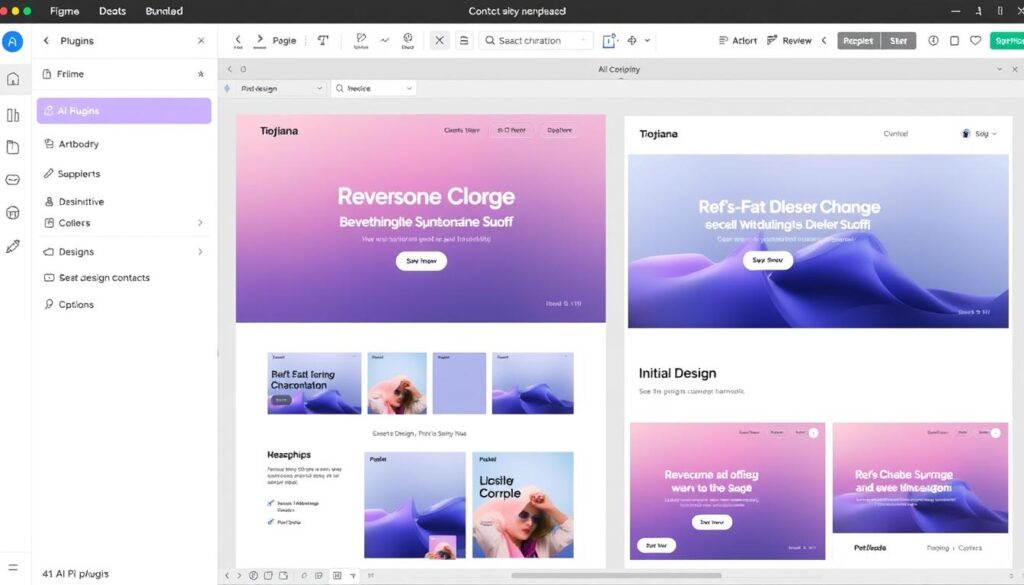
Task: Open the game controller icon in the left rail
Action: click(x=12, y=180)
